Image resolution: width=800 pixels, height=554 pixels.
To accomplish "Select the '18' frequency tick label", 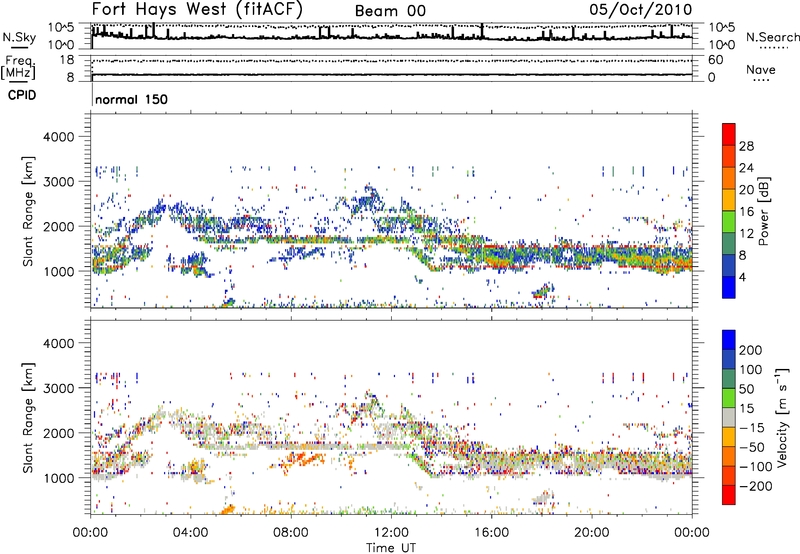I will [67, 60].
